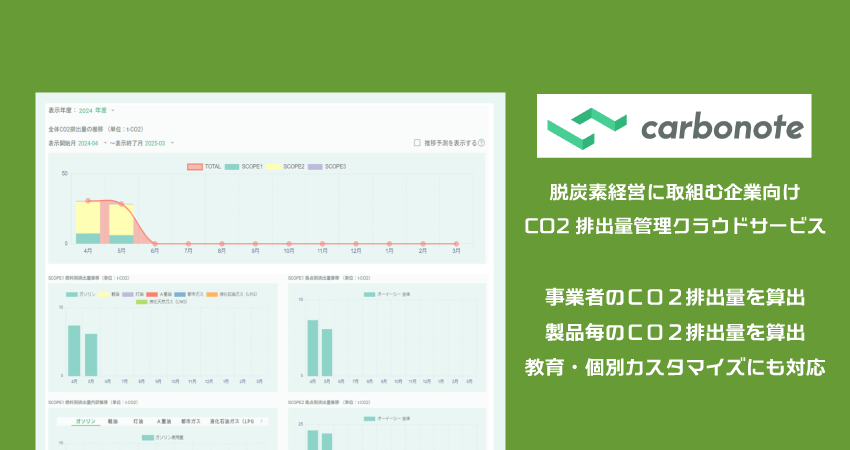Toggle the SCOPE2 legend swatch in main chart
The width and height of the screenshot is (850, 450).
click(x=274, y=167)
